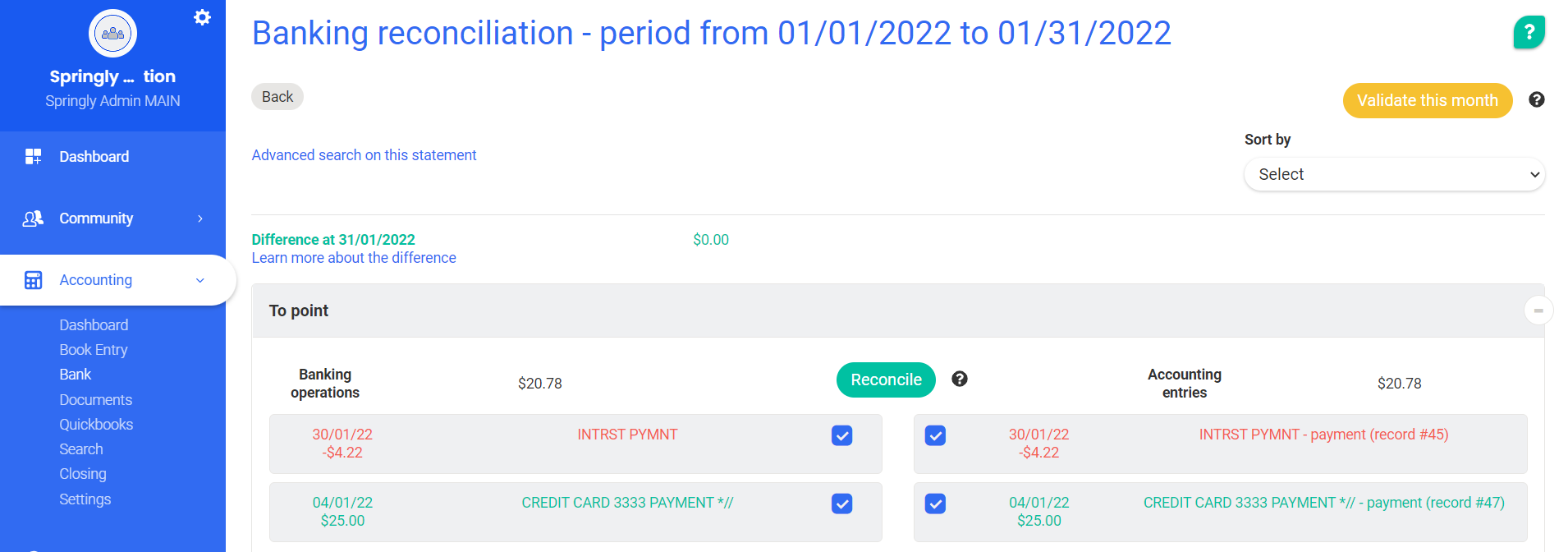Click the green help question mark icon

click(1529, 33)
